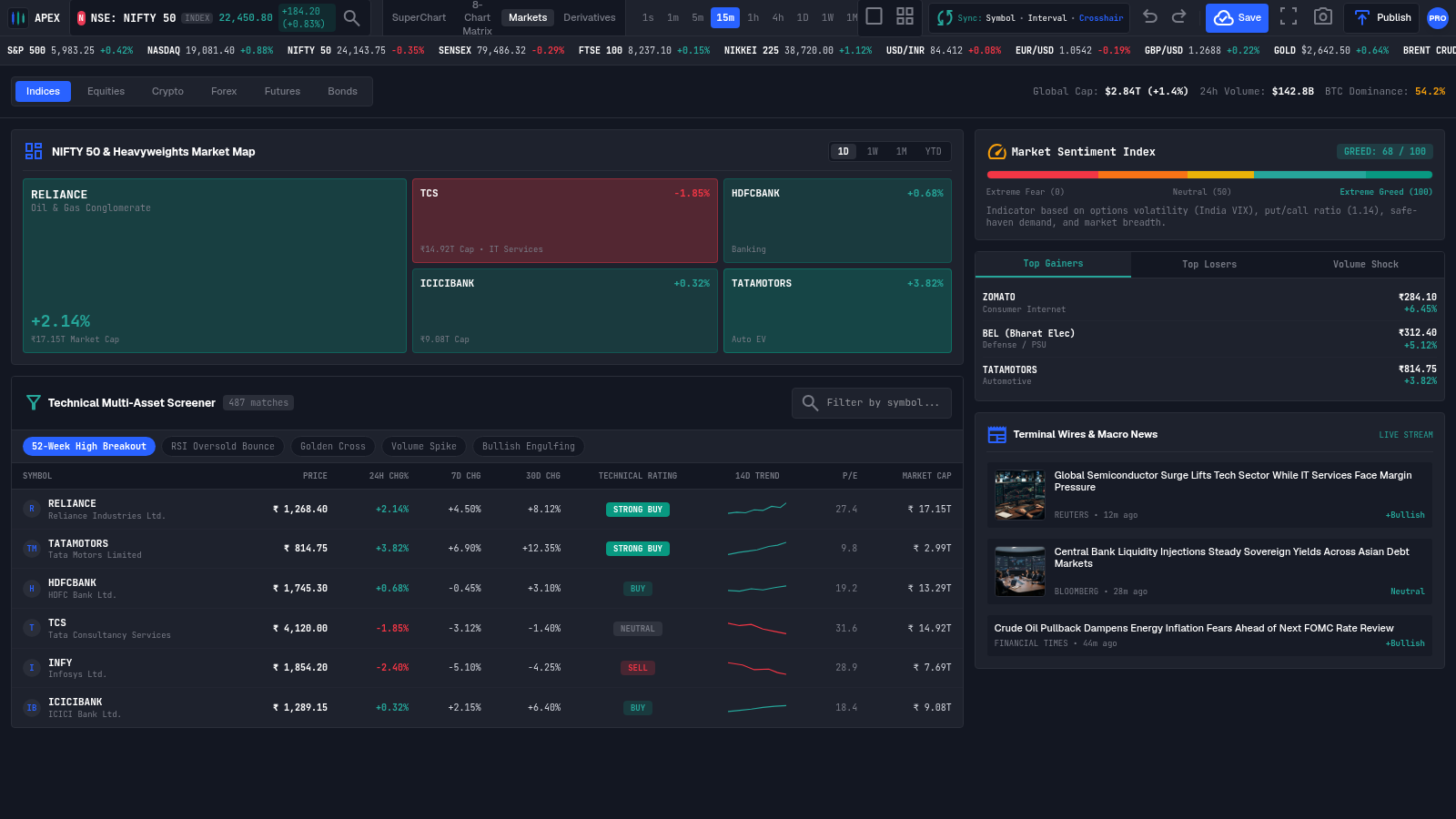Click the INFY row avatar icon
The image size is (1456, 819).
32,668
